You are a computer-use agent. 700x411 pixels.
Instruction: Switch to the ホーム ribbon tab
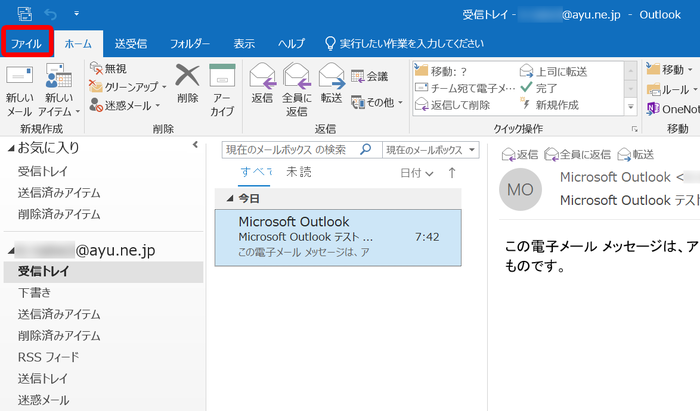tap(78, 44)
